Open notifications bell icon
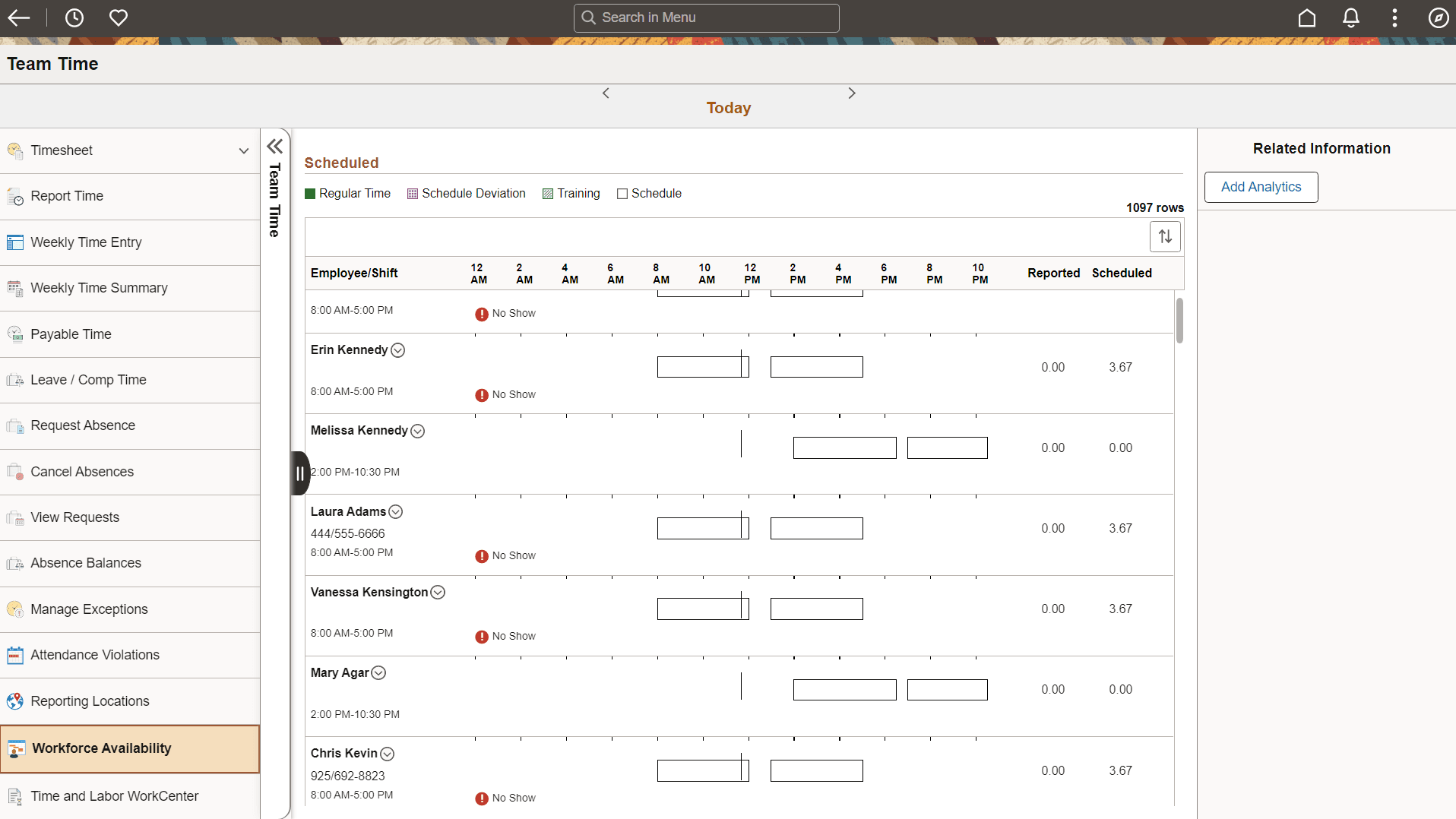 tap(1351, 17)
